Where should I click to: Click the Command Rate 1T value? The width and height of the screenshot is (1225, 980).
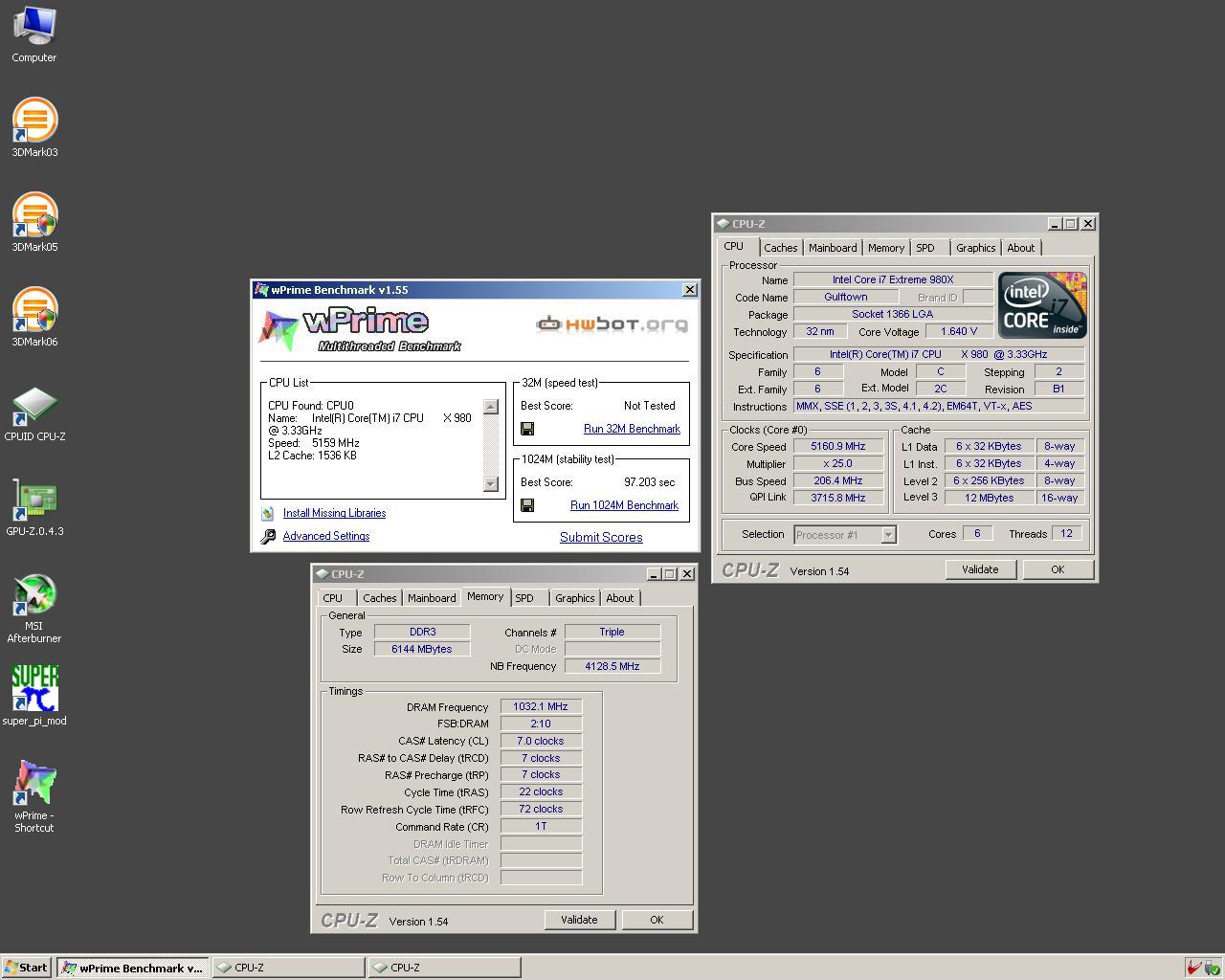pyautogui.click(x=541, y=826)
